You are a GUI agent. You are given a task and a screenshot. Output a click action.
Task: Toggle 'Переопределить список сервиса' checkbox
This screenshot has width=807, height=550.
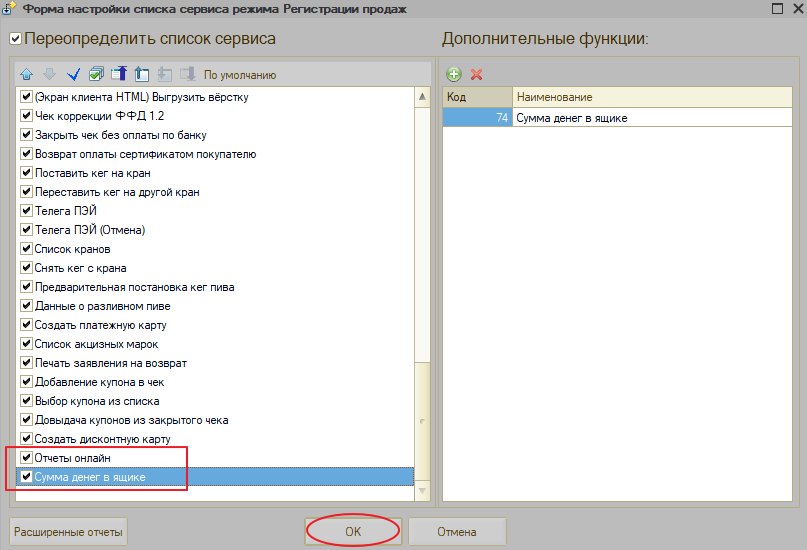15,39
